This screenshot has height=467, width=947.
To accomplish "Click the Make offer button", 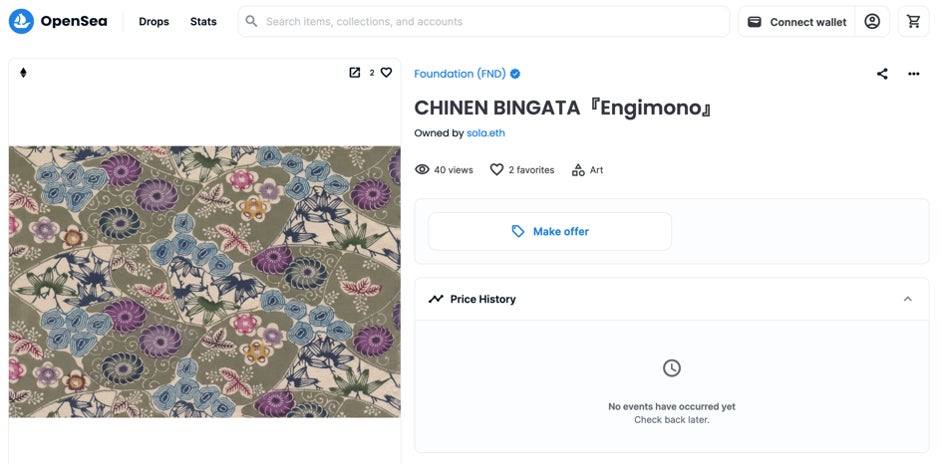I will 550,231.
